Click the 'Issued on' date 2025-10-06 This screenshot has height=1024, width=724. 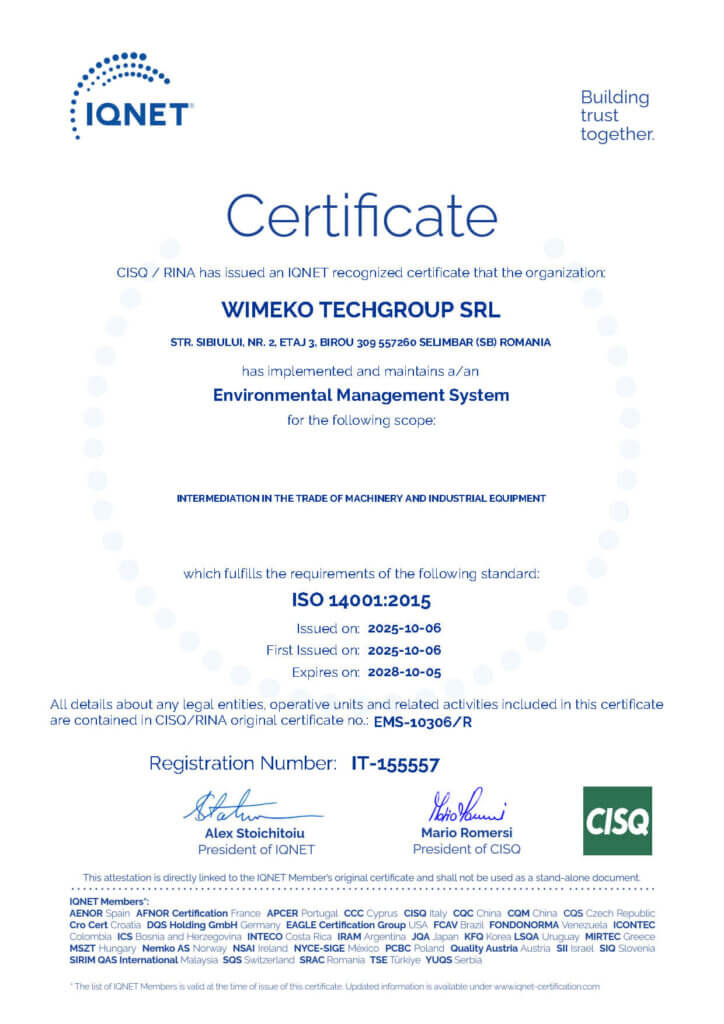pyautogui.click(x=404, y=628)
